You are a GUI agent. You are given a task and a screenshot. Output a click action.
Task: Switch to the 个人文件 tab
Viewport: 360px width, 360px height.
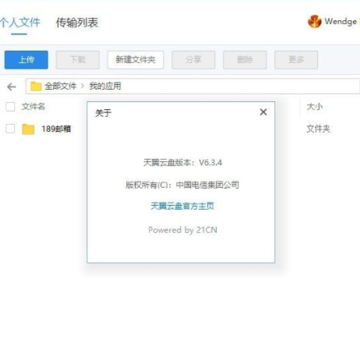click(20, 22)
